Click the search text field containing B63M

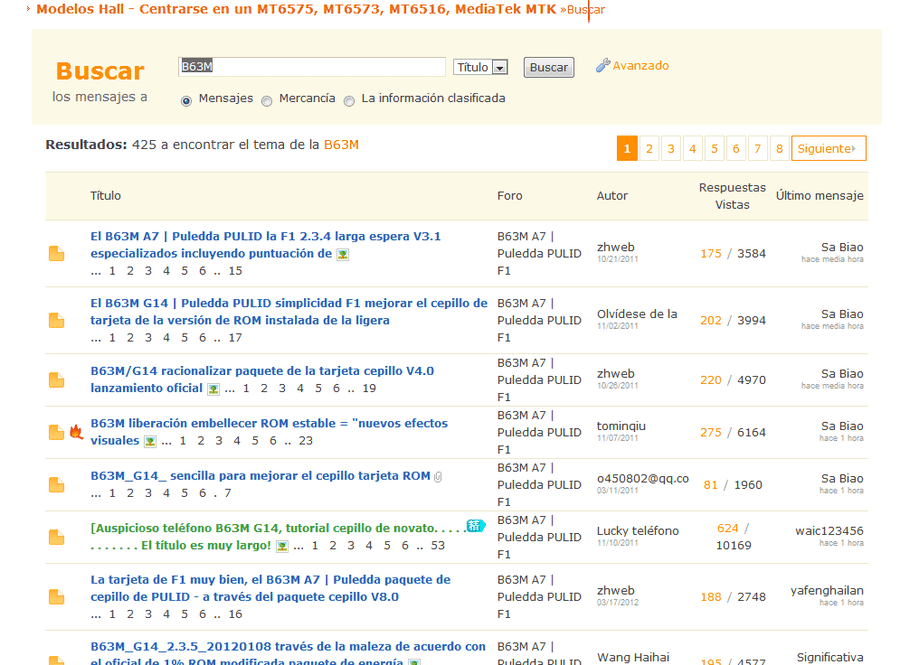click(312, 67)
